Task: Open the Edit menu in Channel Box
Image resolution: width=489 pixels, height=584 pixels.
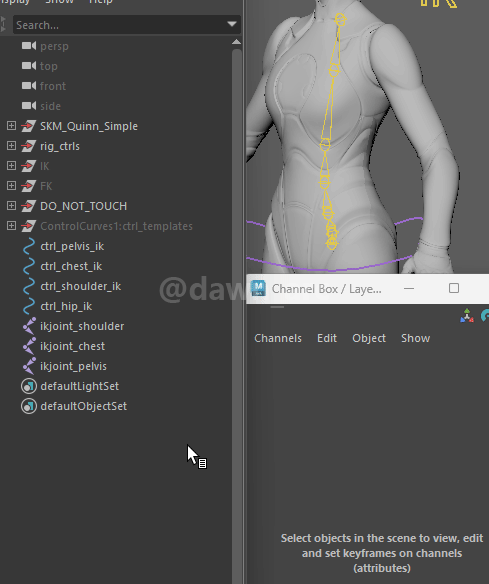Action: (327, 338)
